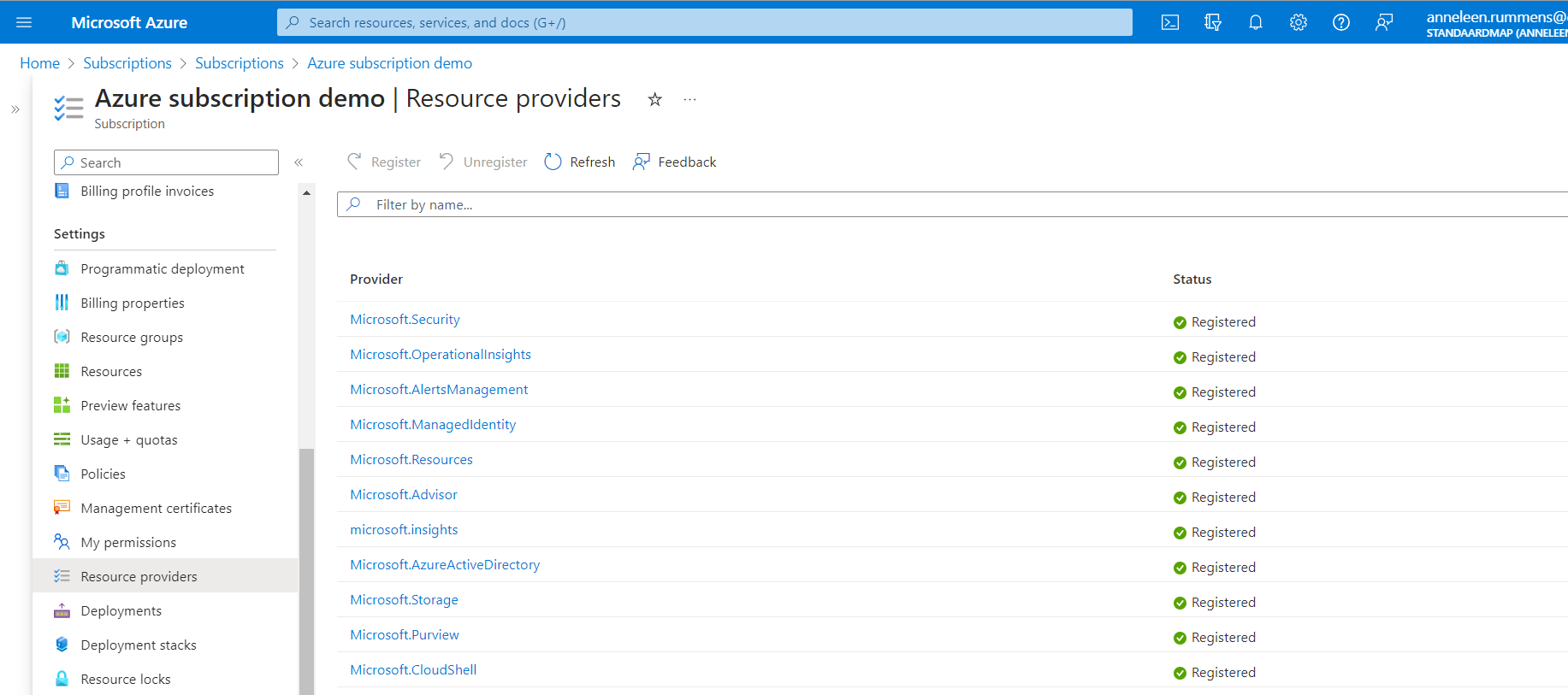
Task: Open Microsoft.AlertsManagement provider
Action: pos(439,389)
